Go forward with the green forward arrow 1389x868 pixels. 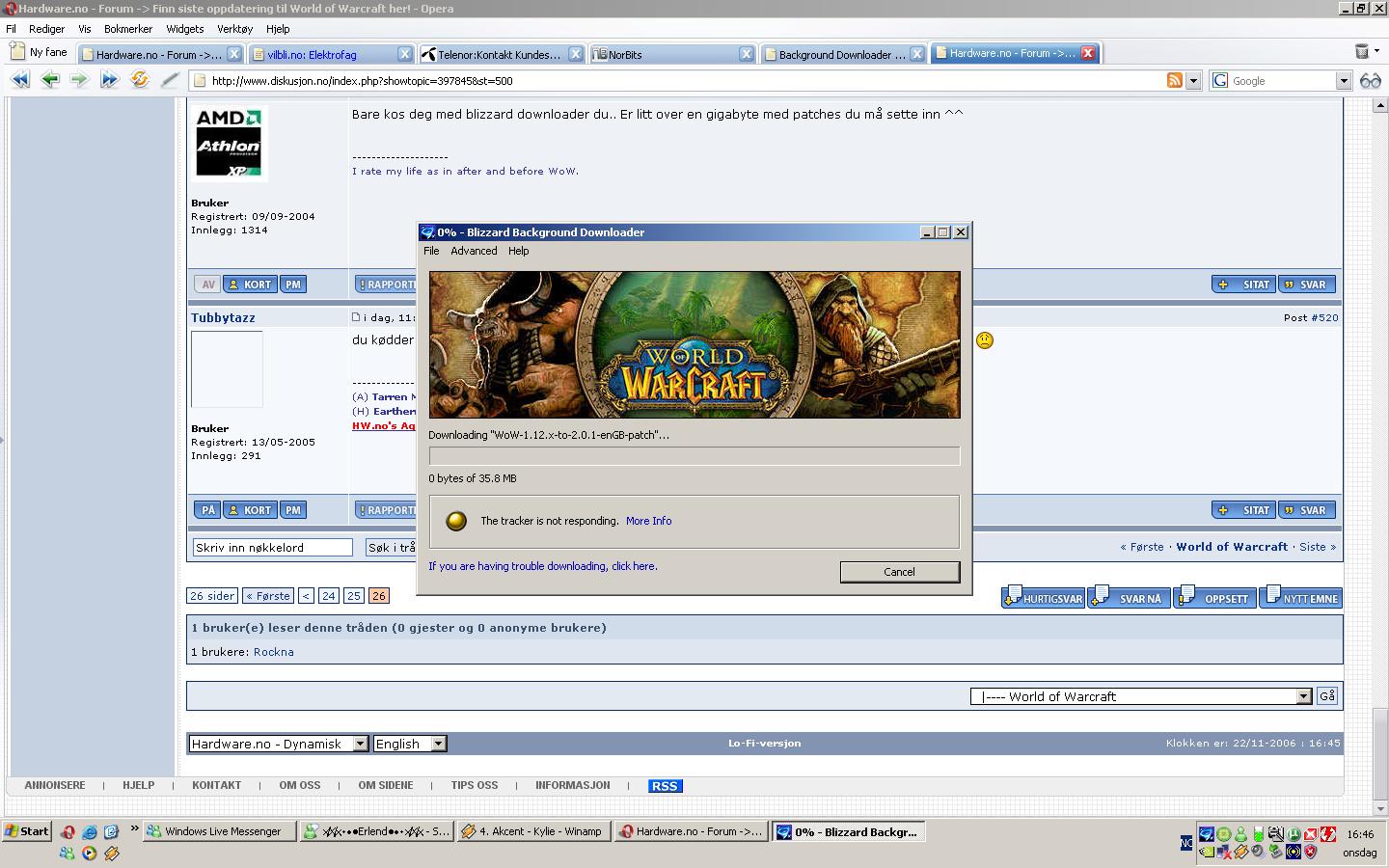point(80,80)
